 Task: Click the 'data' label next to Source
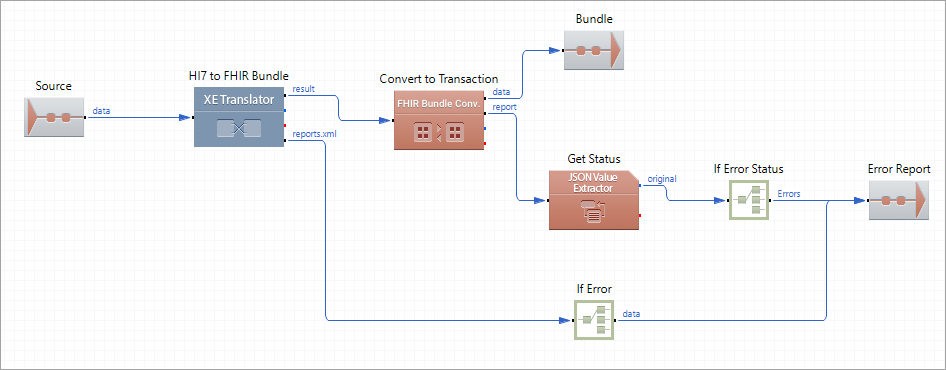click(x=101, y=110)
